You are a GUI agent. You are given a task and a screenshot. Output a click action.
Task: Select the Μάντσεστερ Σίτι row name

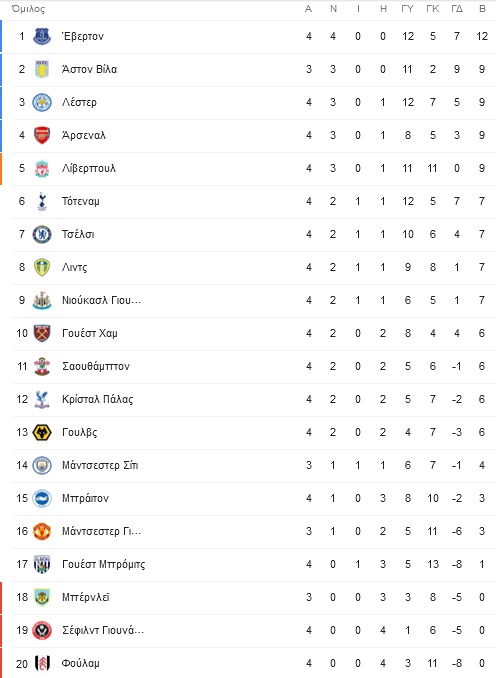(x=100, y=465)
